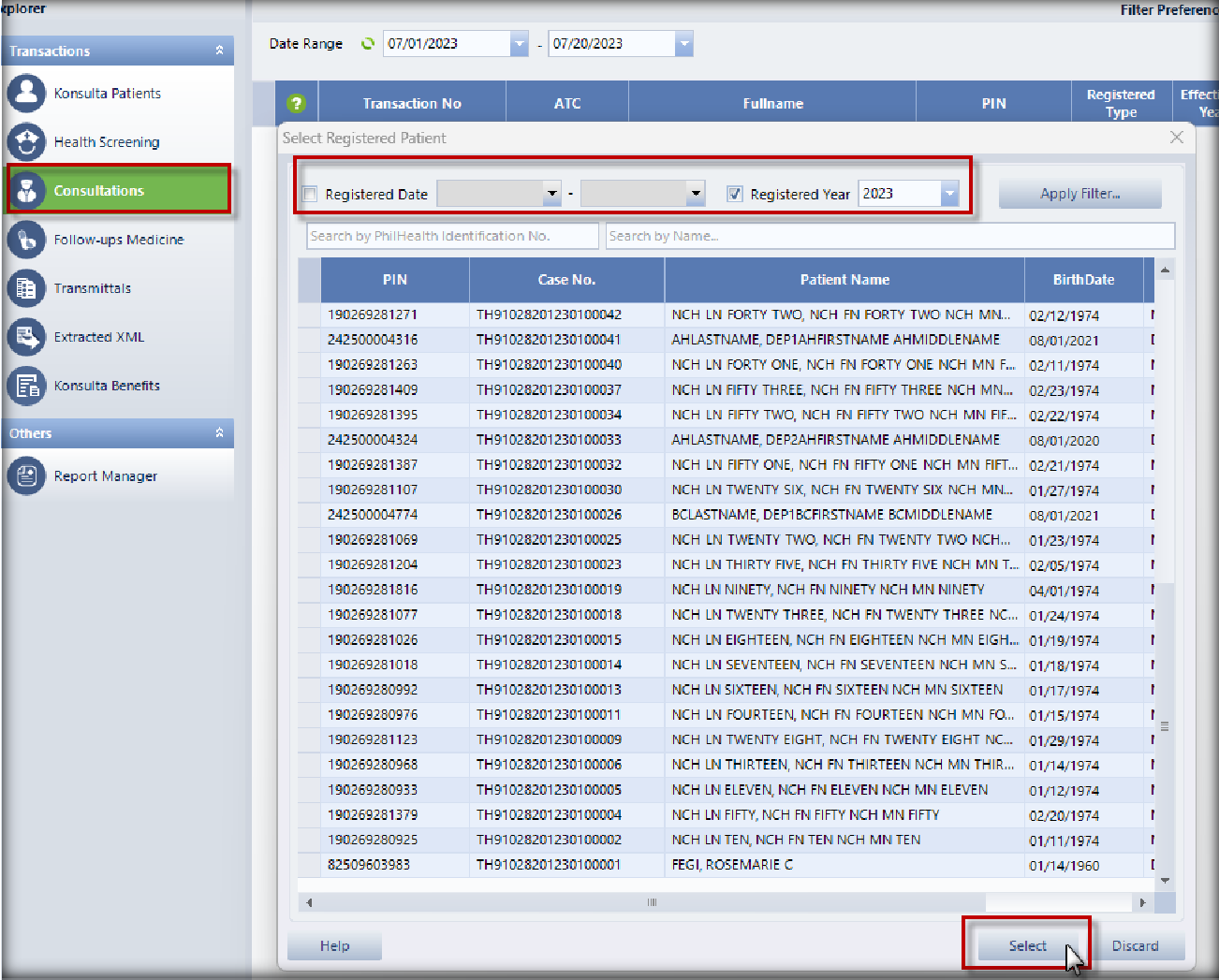Select the Follow-ups Medicine icon
The image size is (1219, 980).
(x=26, y=240)
